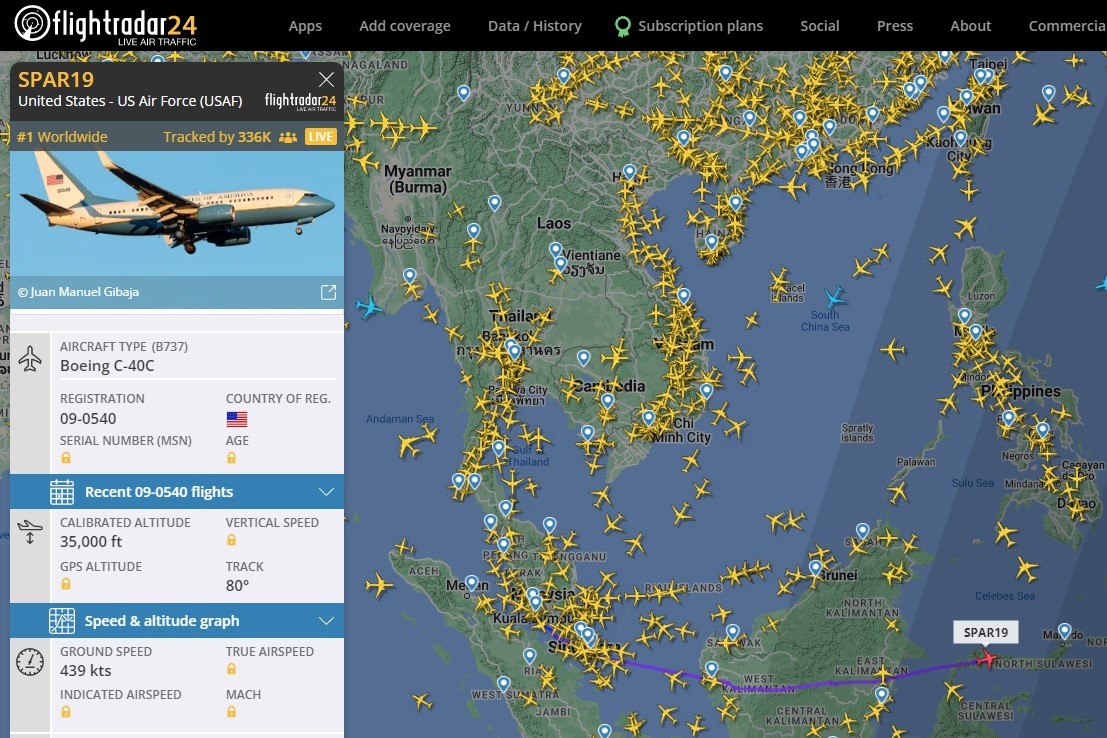Go to Add coverage page
This screenshot has height=738, width=1107.
405,26
